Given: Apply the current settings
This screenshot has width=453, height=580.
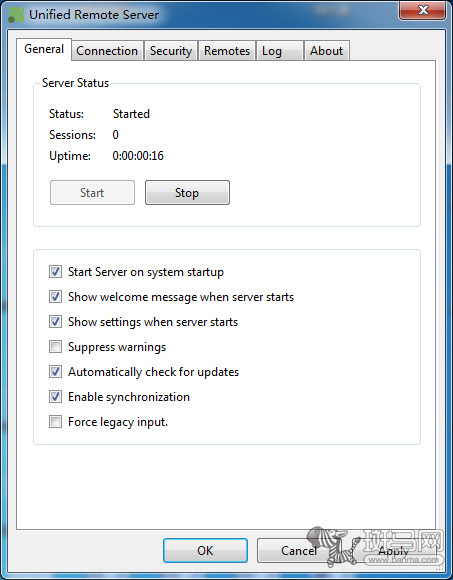Looking at the screenshot, I should coord(393,550).
